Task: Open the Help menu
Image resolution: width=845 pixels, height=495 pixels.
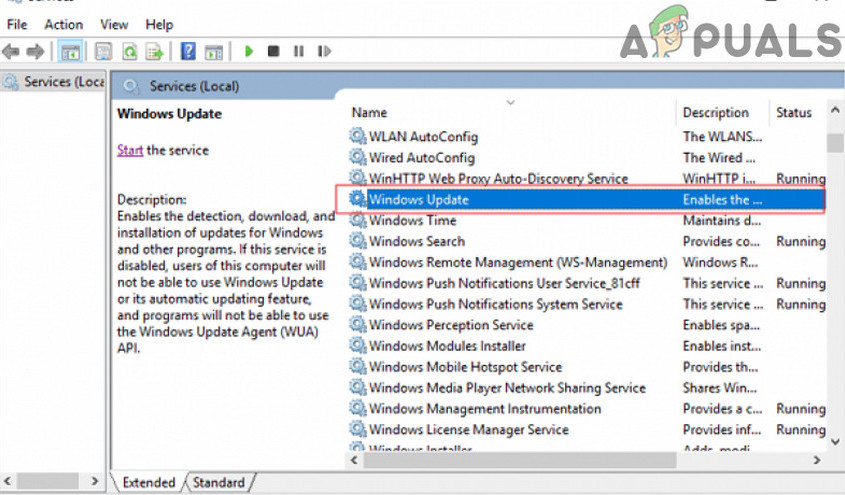Action: pos(159,25)
